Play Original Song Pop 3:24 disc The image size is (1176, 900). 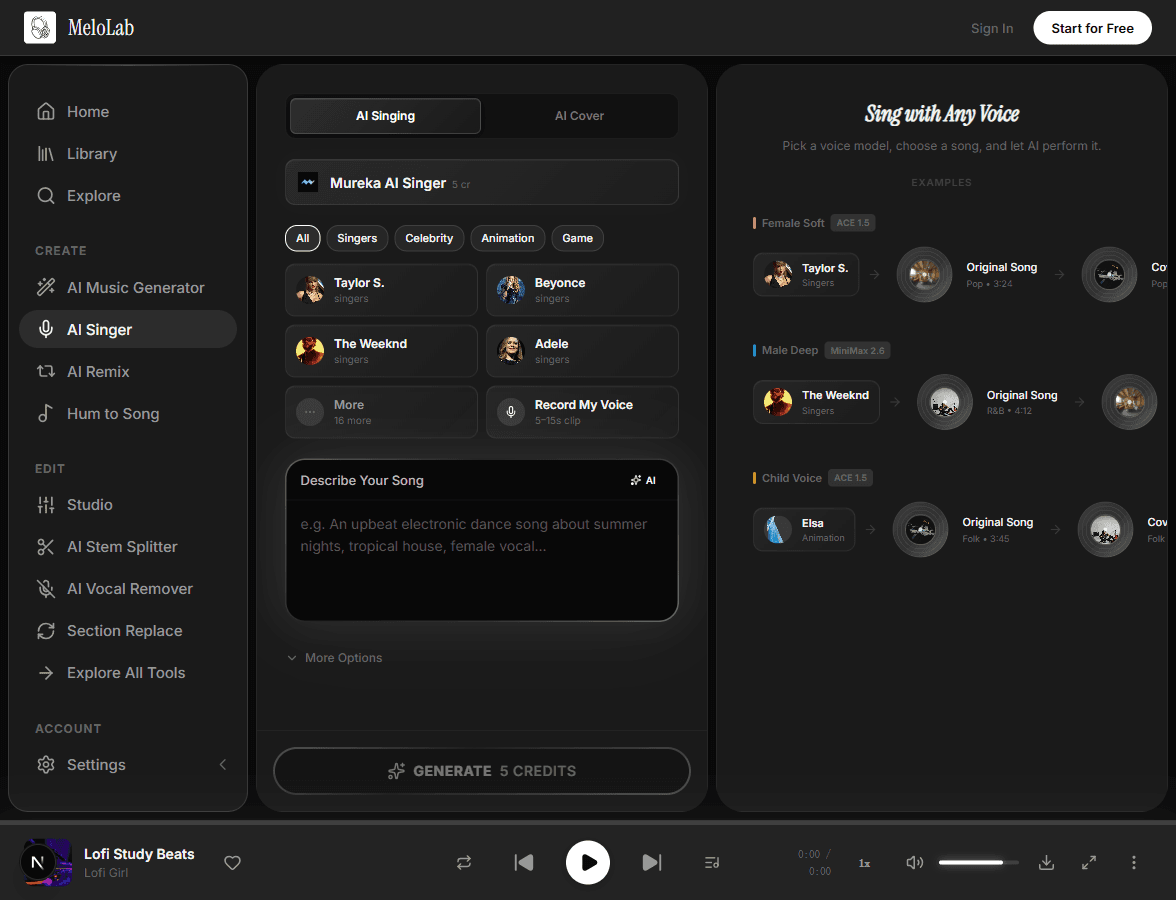click(924, 274)
